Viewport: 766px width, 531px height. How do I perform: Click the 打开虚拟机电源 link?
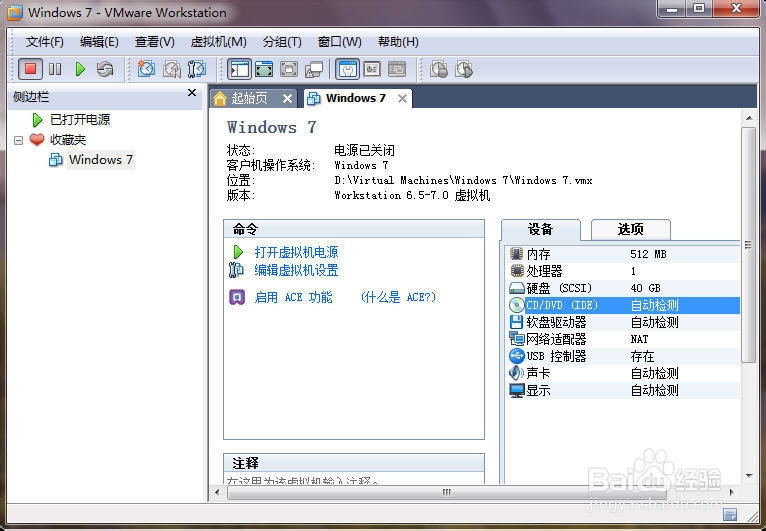(296, 252)
